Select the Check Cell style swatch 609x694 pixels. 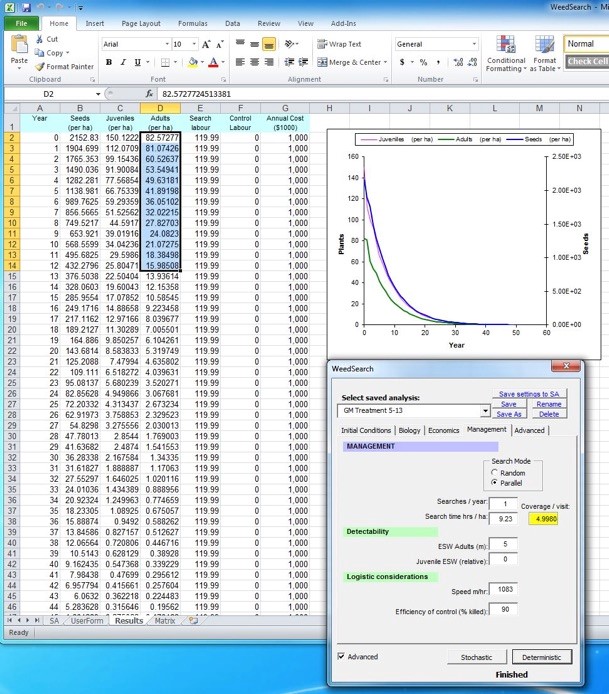(587, 62)
